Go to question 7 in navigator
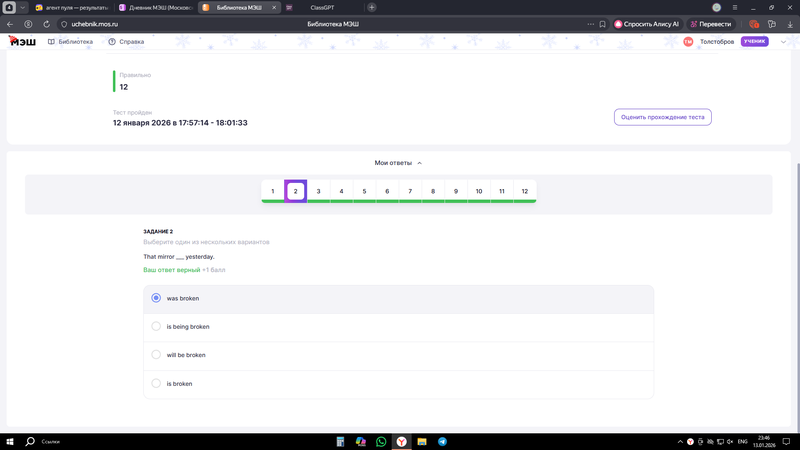Image resolution: width=800 pixels, height=450 pixels. (x=410, y=191)
